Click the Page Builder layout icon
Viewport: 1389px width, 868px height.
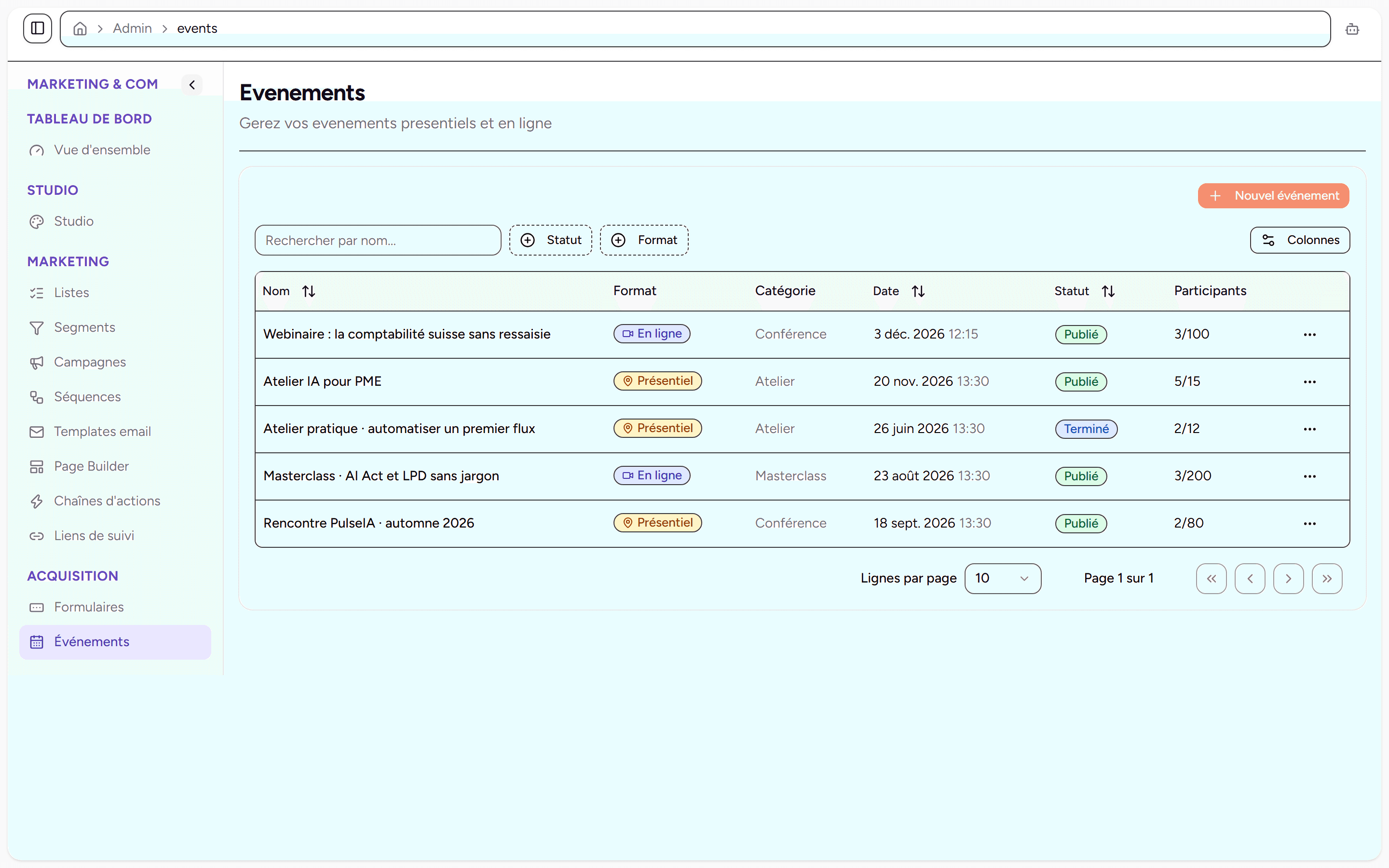click(x=37, y=467)
